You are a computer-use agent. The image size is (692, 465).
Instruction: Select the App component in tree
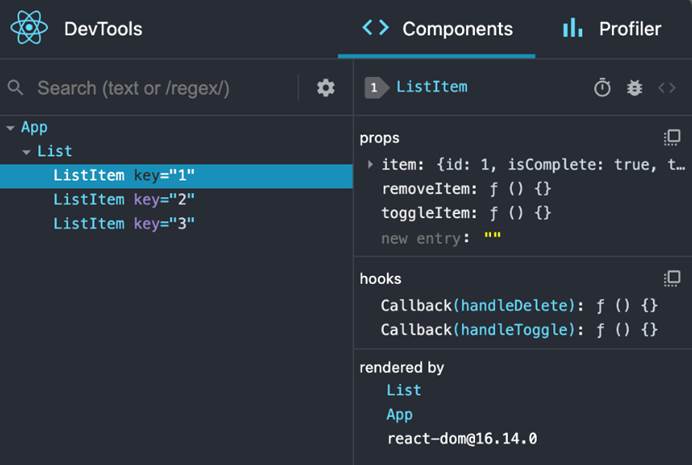point(34,128)
